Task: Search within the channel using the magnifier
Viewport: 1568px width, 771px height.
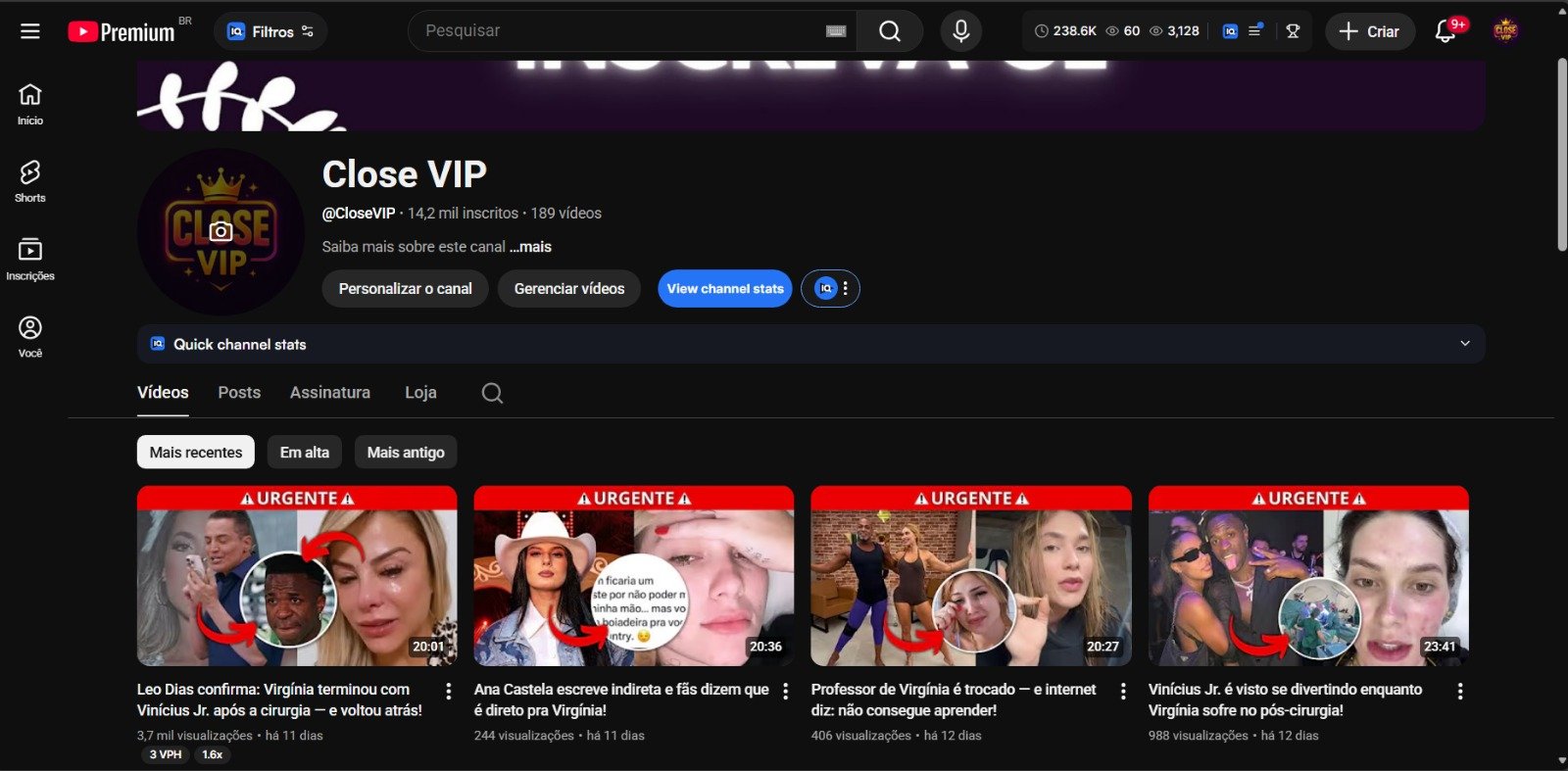Action: [x=492, y=393]
